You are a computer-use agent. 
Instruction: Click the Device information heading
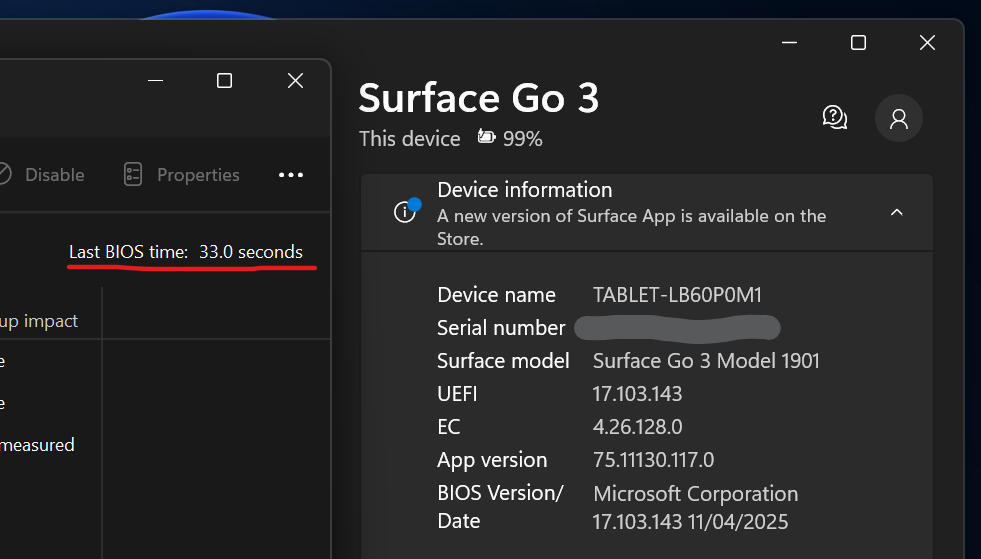[524, 190]
